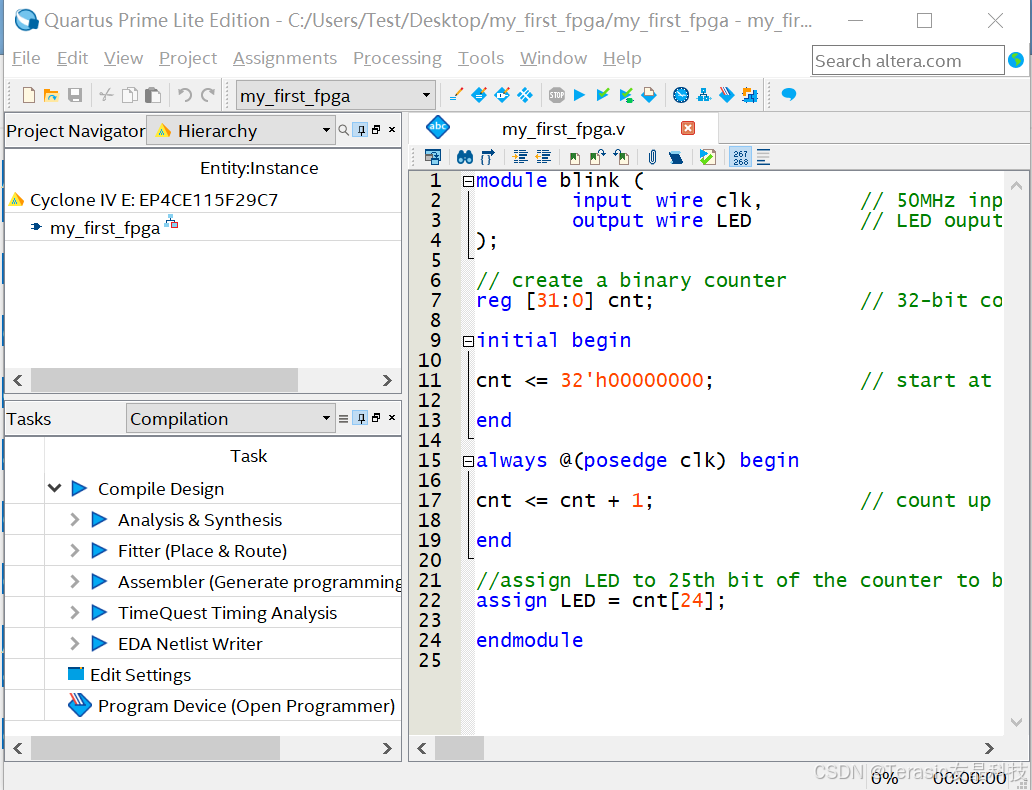Toggle bookmark on current line
This screenshot has height=790, width=1032.
pos(575,157)
